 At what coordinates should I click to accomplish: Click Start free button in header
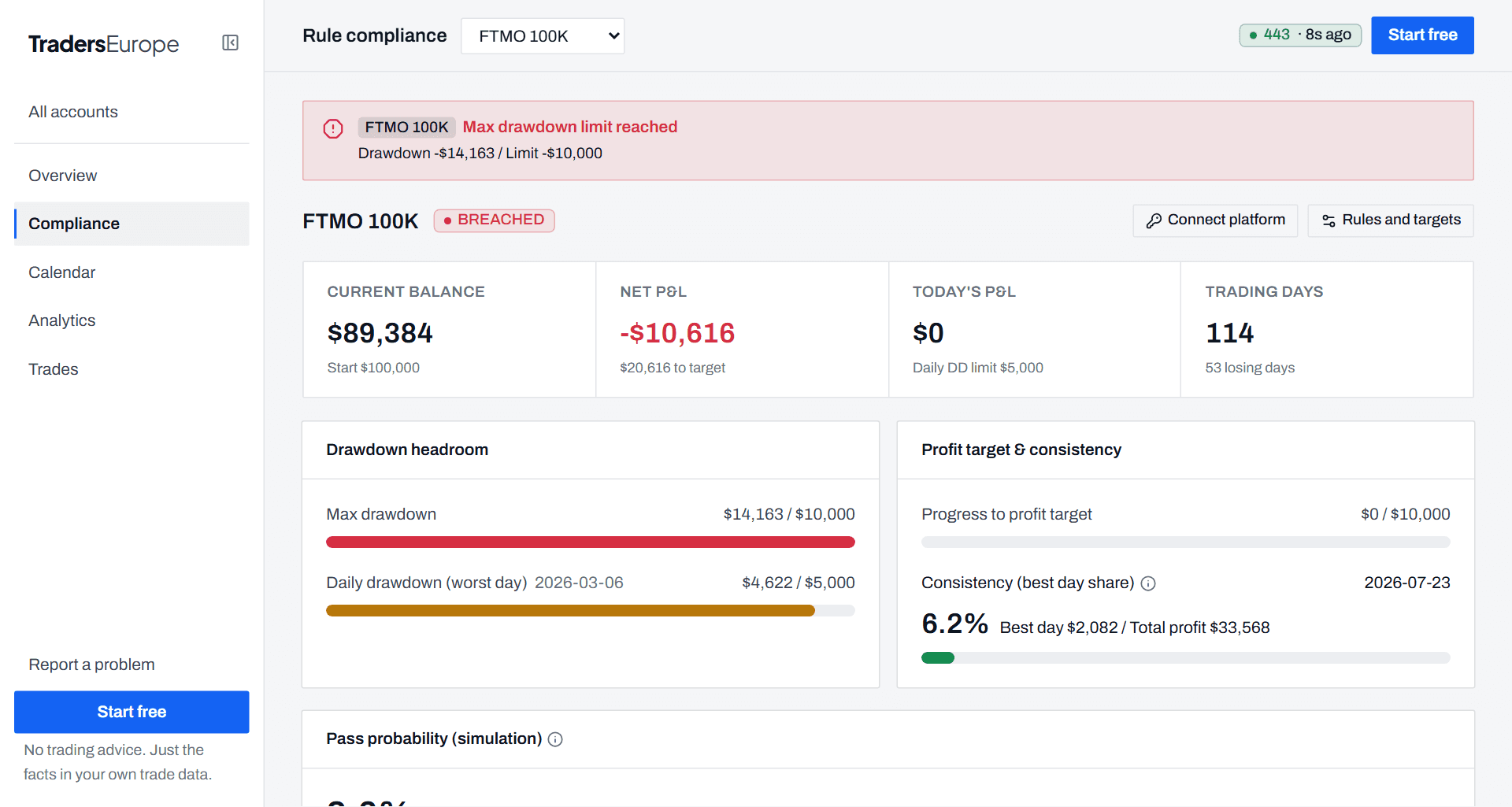coord(1422,35)
